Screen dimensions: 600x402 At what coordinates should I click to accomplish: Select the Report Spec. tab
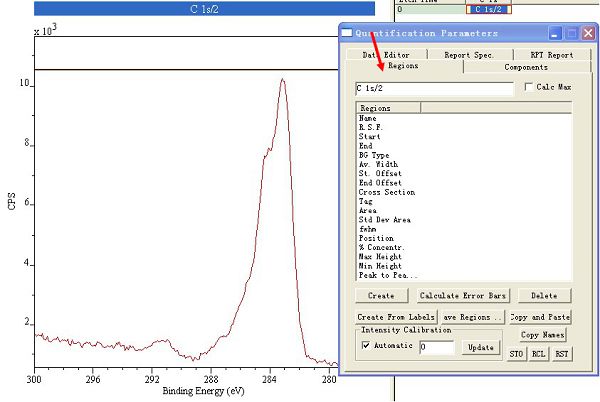pos(470,55)
